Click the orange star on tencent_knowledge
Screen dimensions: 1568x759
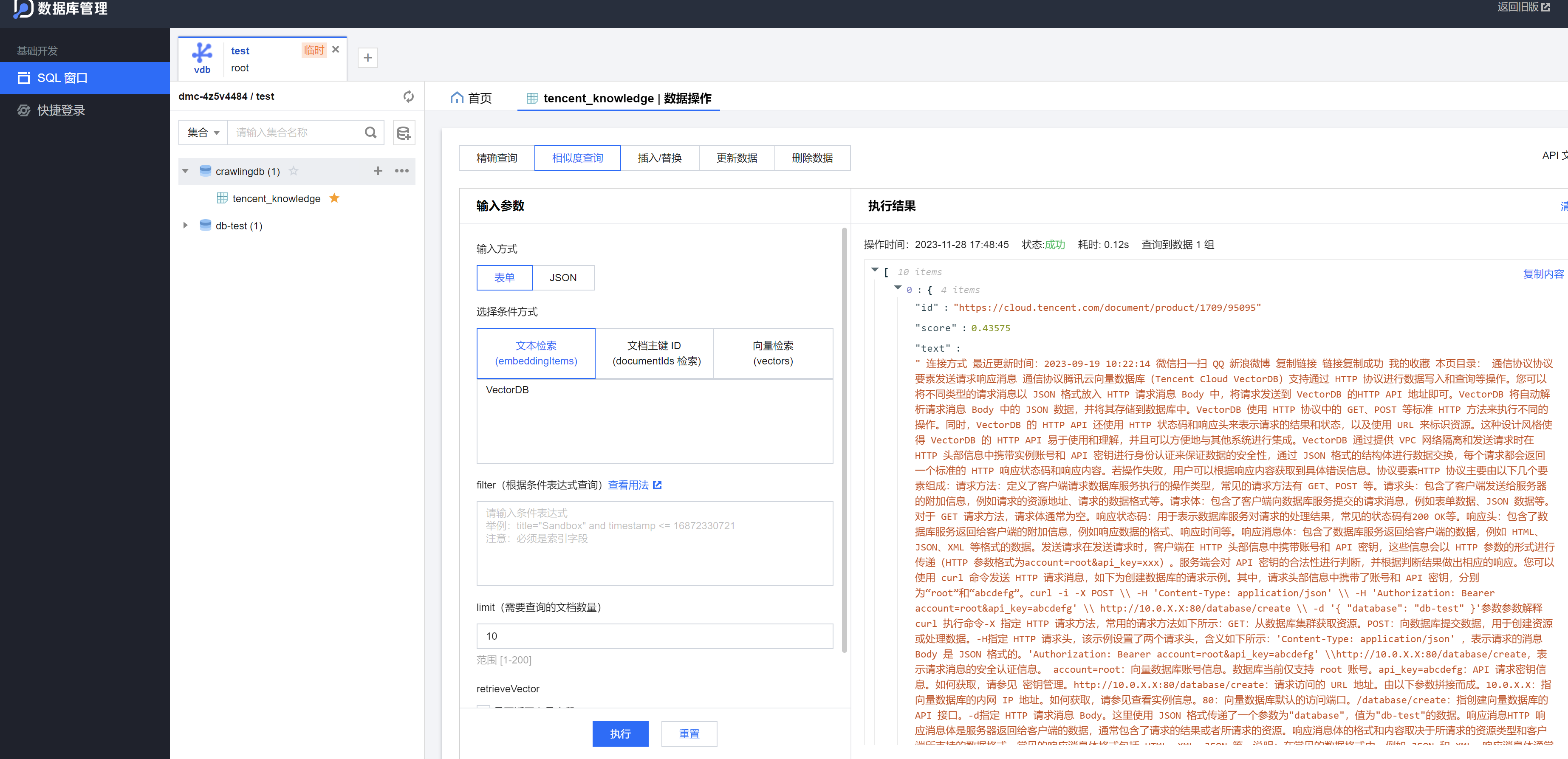334,198
